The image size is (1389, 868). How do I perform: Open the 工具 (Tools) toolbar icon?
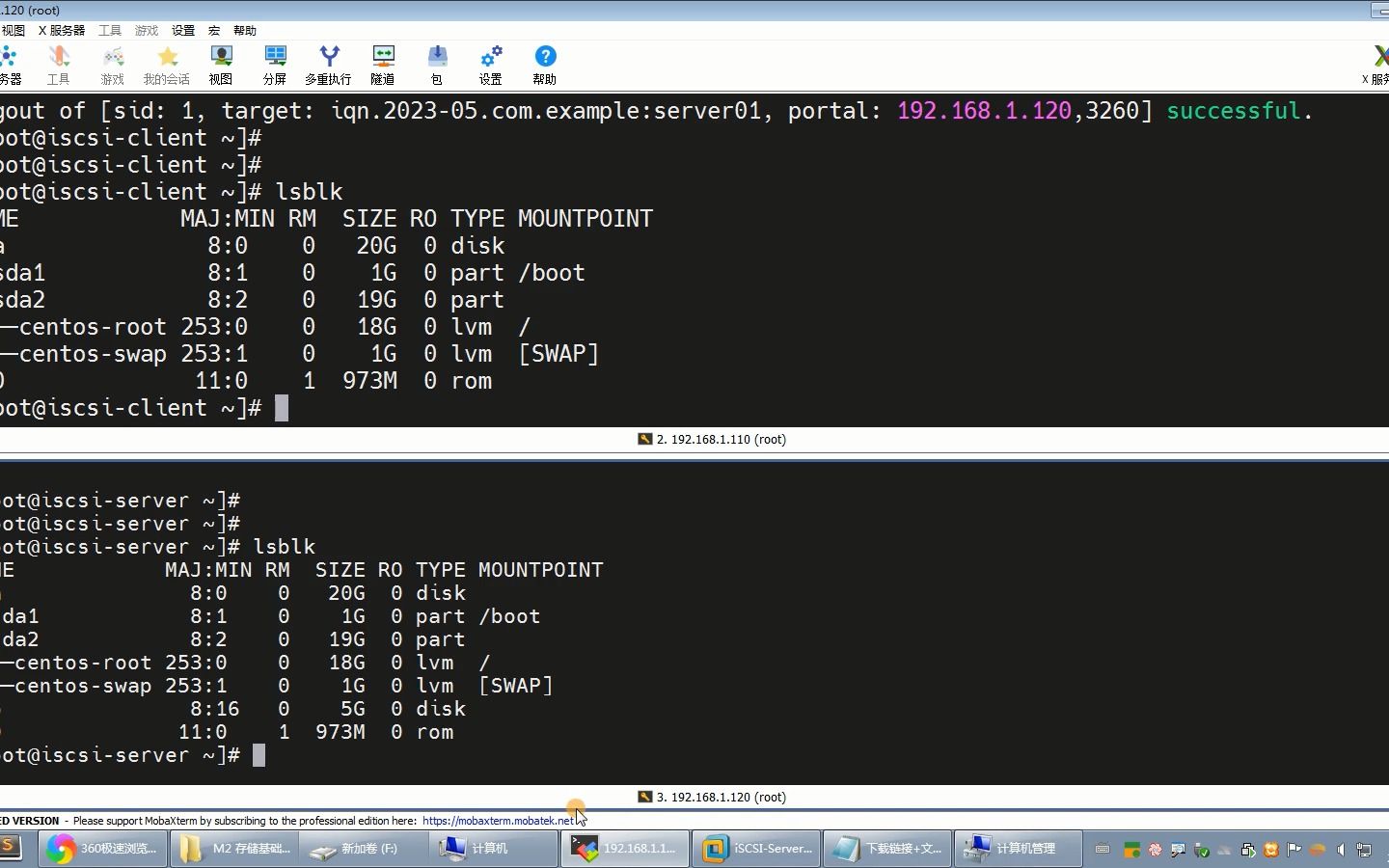coord(59,65)
